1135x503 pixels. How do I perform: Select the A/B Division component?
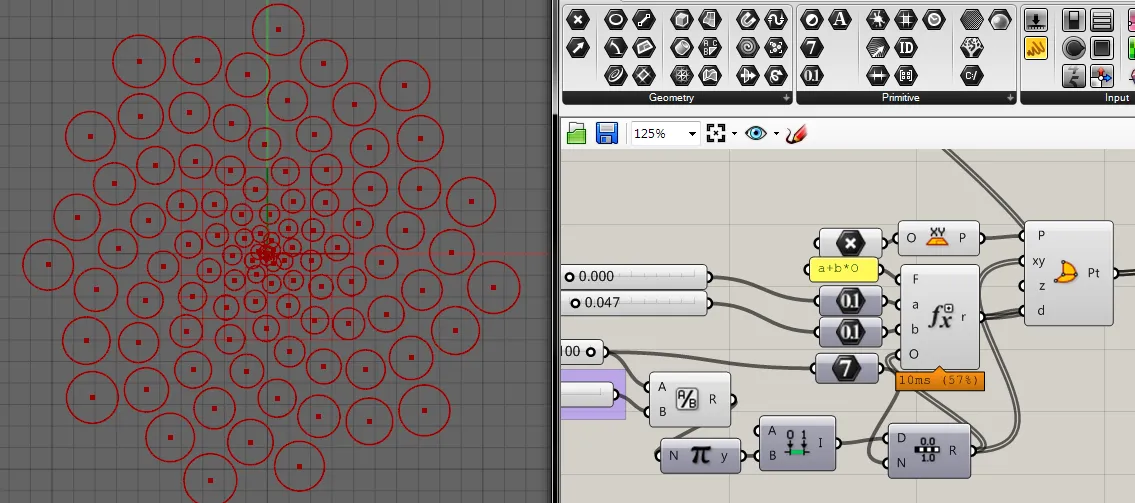coord(689,400)
